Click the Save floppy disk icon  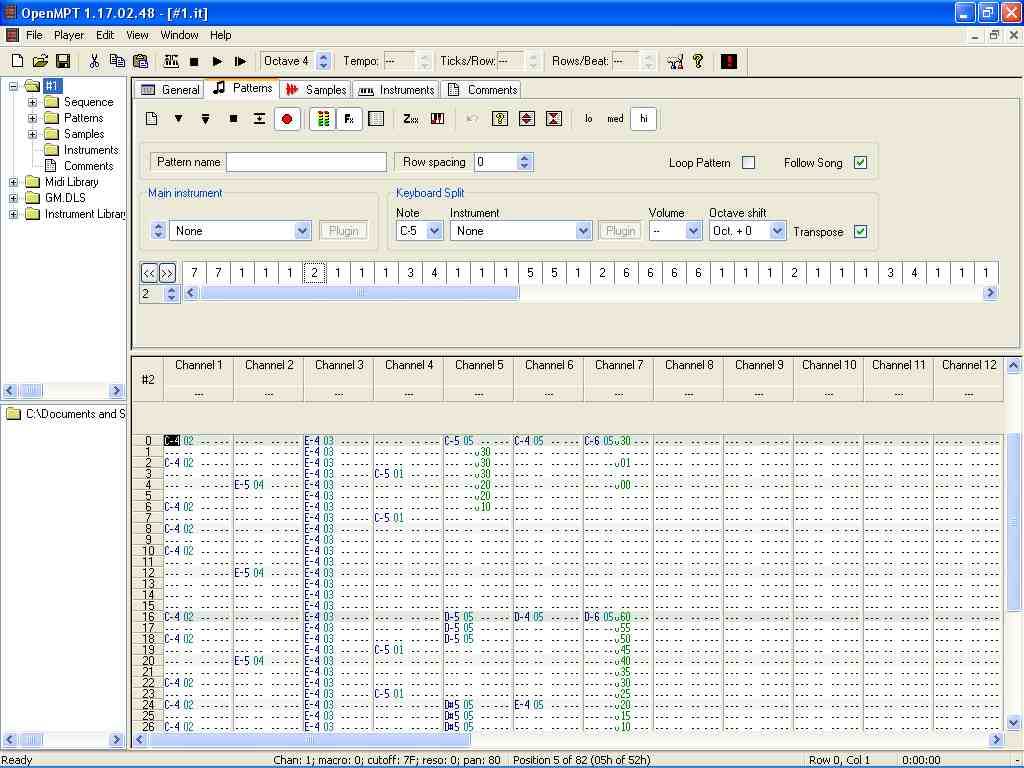62,61
